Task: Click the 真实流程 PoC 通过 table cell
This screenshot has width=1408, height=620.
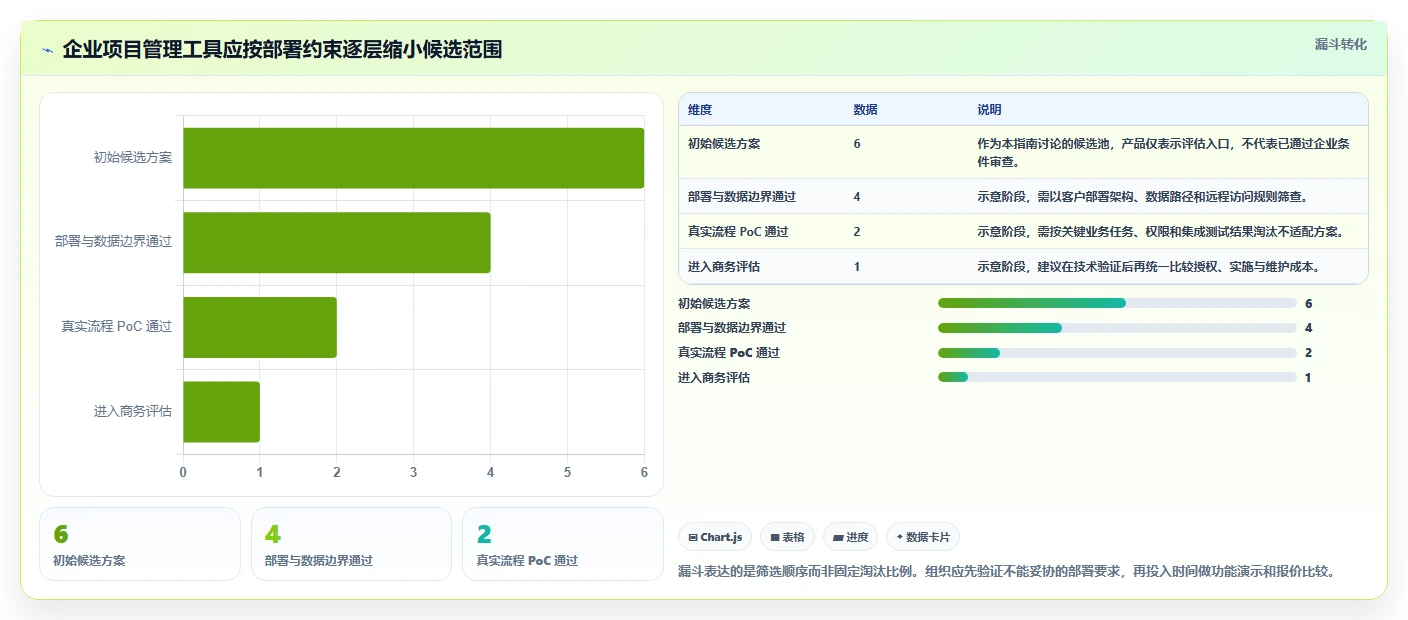Action: click(738, 232)
